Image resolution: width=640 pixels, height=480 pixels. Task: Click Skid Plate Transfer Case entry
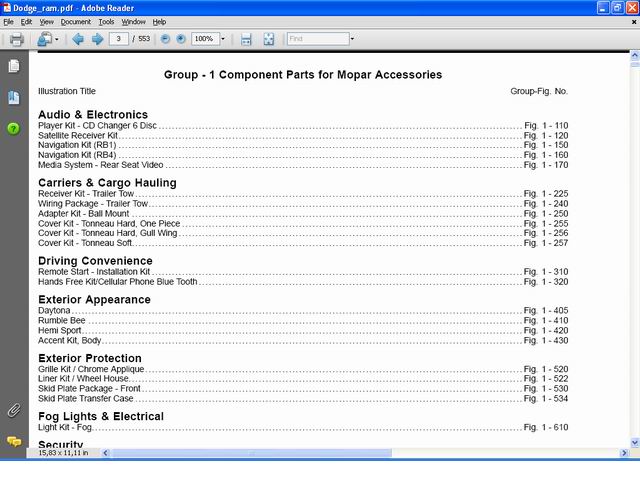click(86, 398)
